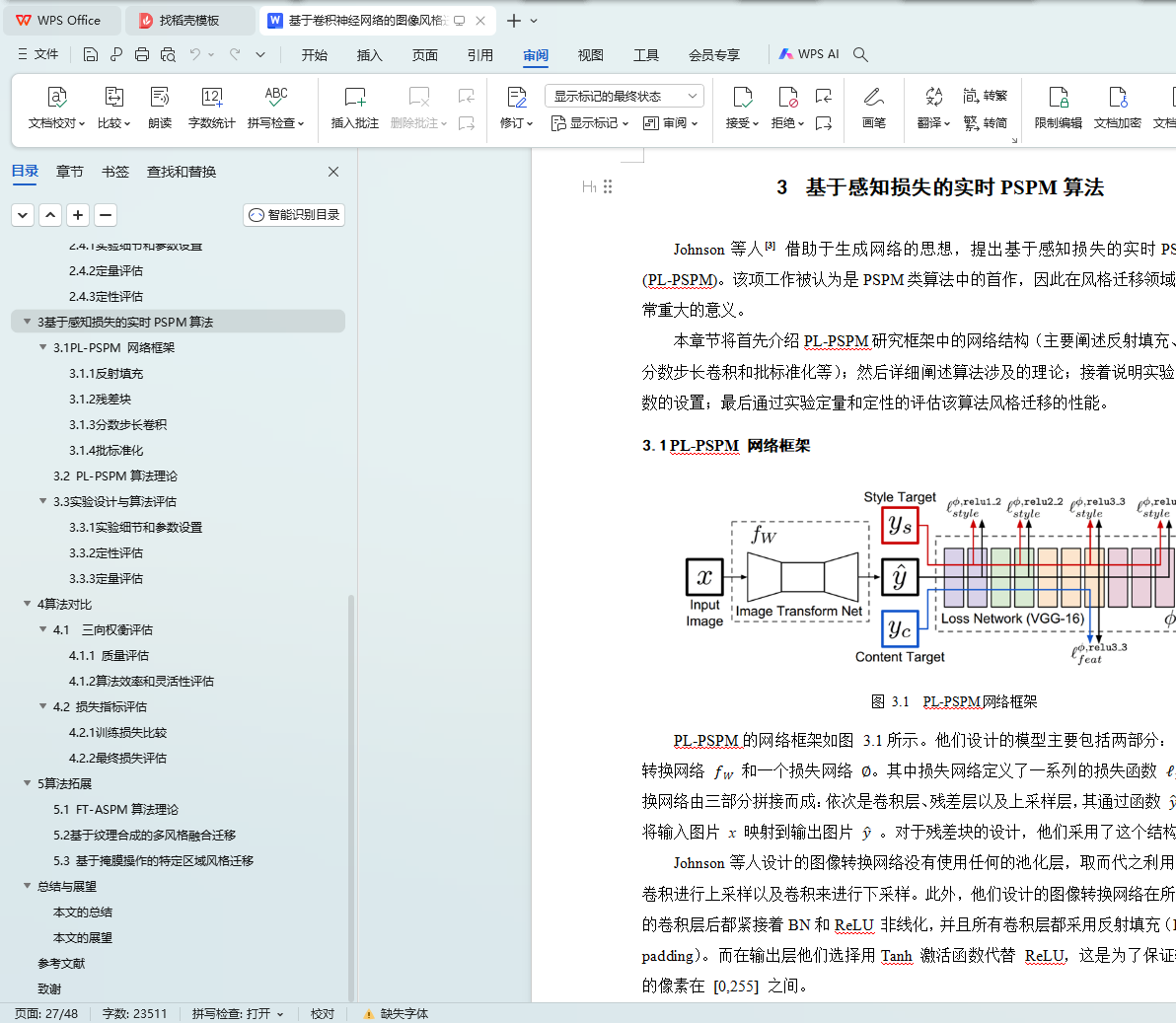Open the 开始 ribbon tab

(315, 54)
